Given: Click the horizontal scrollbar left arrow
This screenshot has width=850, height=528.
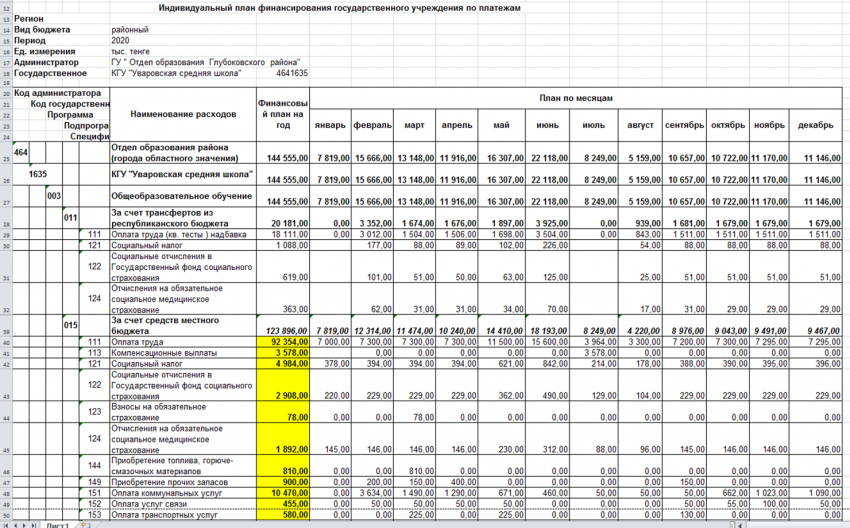Looking at the screenshot, I should 738,525.
